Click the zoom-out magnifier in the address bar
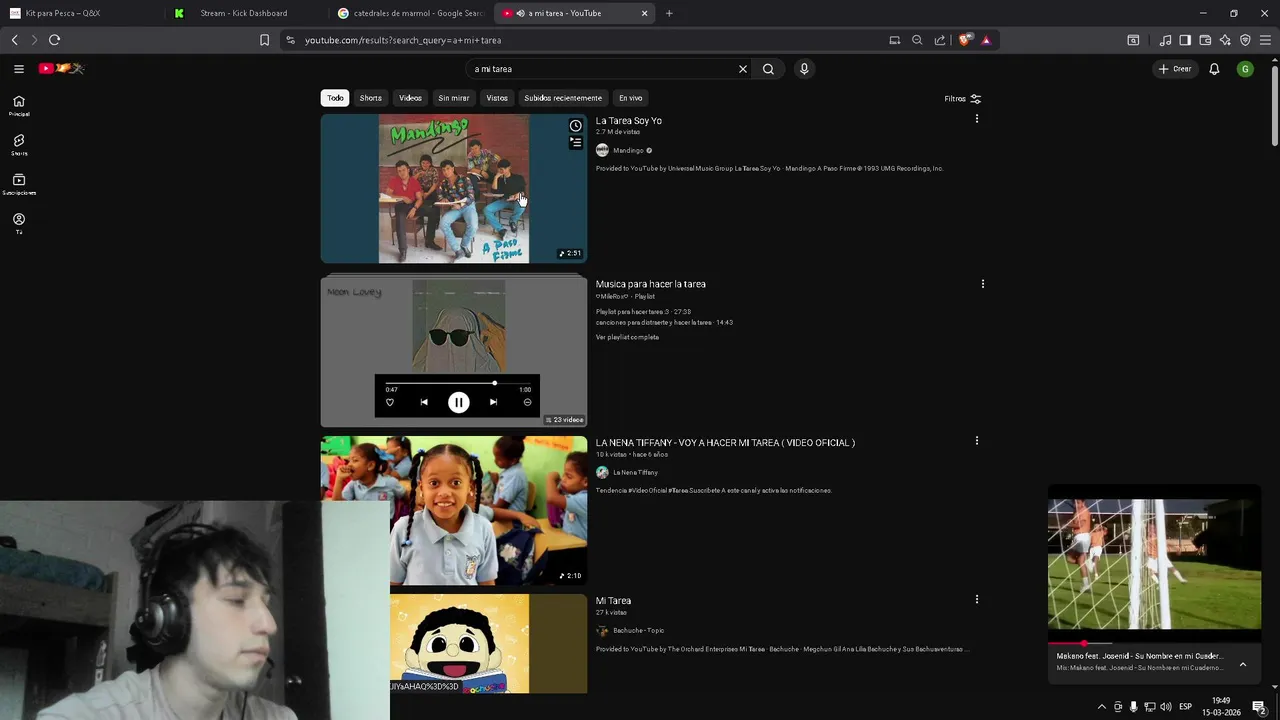This screenshot has height=720, width=1280. click(917, 40)
